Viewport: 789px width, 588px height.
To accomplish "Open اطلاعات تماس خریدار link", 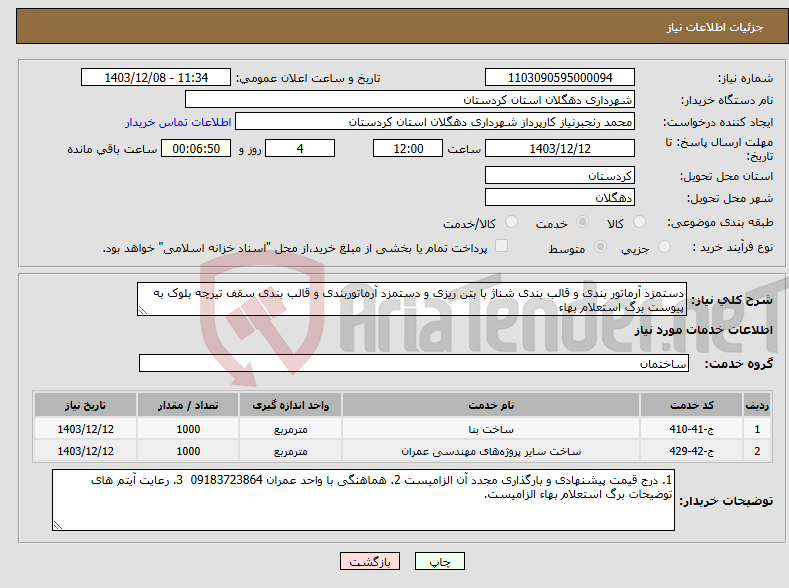I will tap(178, 122).
